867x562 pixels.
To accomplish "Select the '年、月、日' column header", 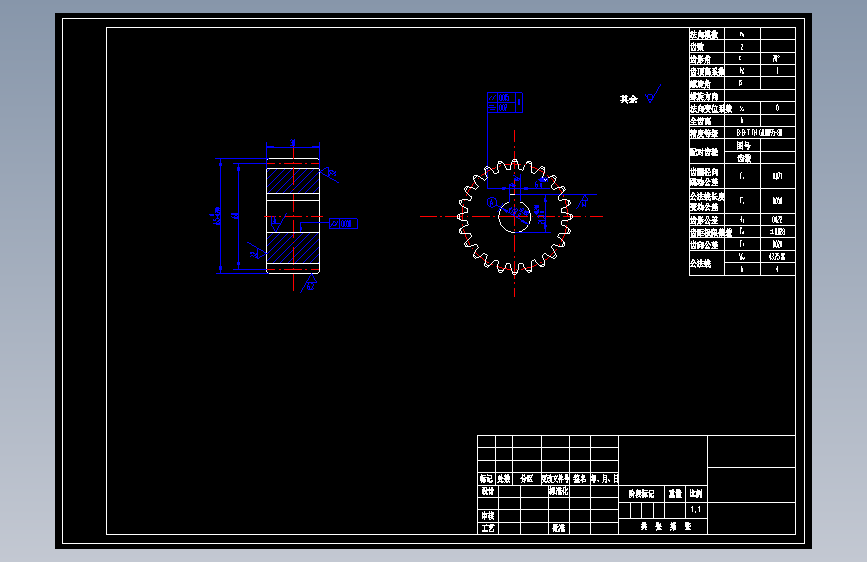I will click(604, 478).
